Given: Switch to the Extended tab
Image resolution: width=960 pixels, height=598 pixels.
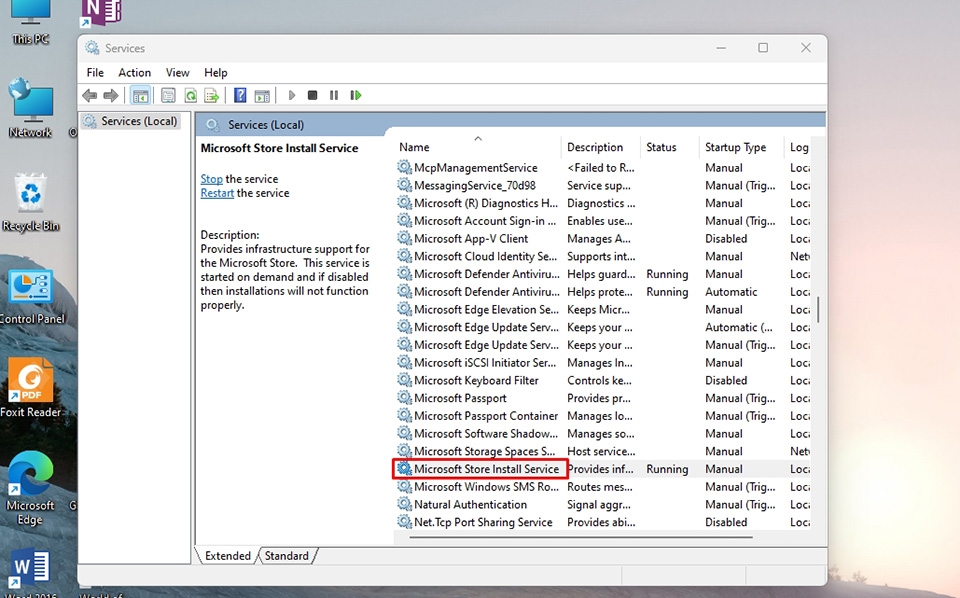Looking at the screenshot, I should [x=227, y=556].
